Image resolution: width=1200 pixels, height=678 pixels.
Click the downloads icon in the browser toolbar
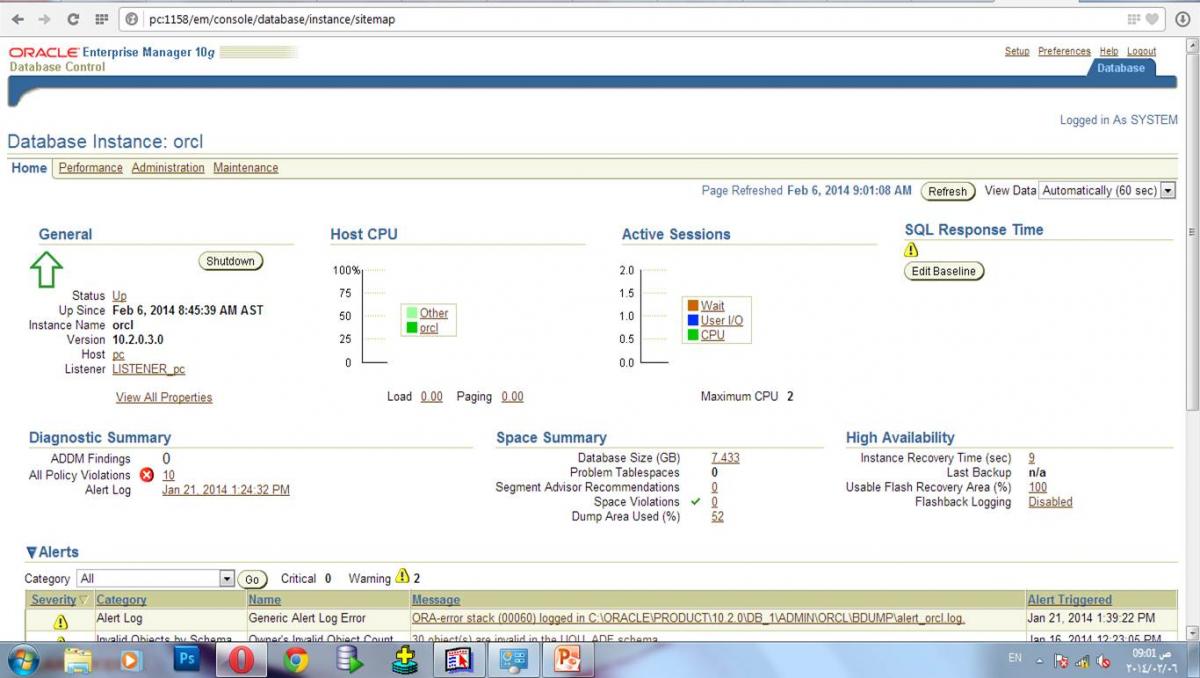1182,19
